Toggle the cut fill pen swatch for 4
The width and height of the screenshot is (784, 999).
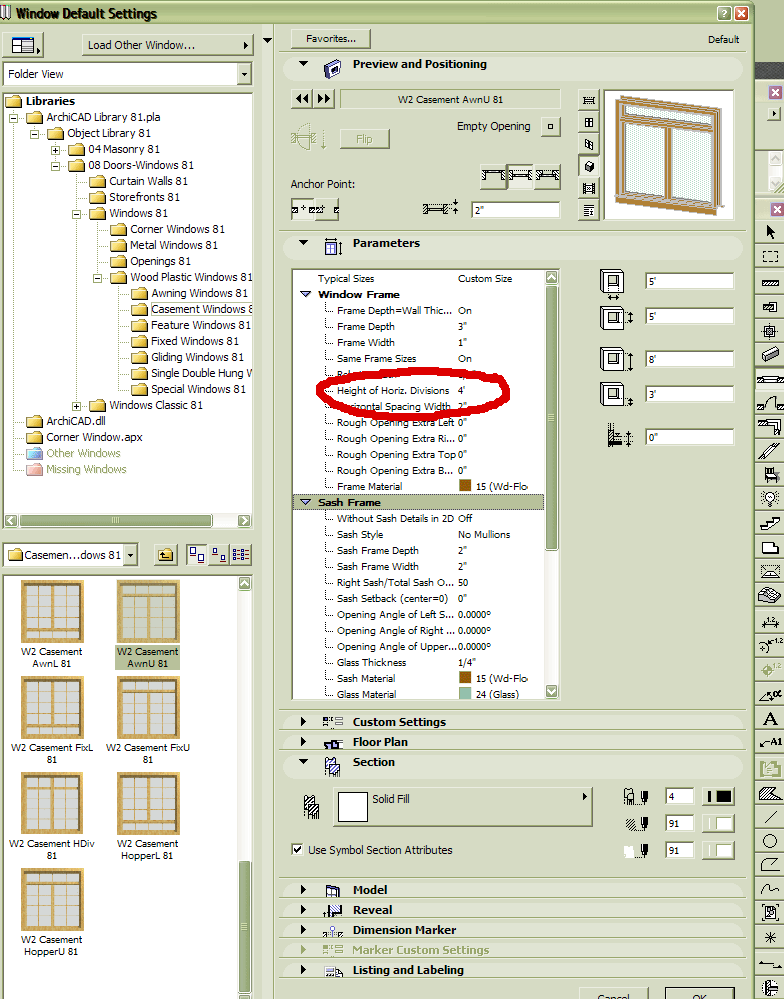718,796
